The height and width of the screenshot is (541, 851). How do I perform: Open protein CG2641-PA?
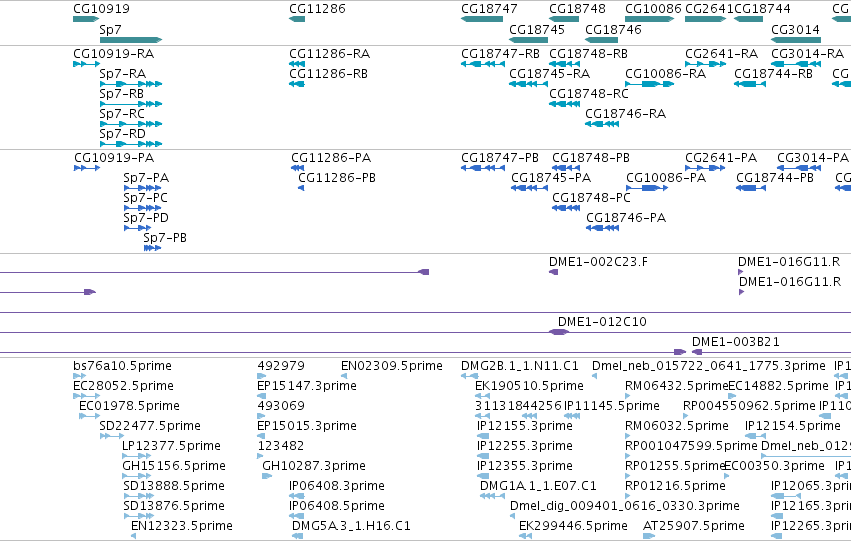pos(721,158)
